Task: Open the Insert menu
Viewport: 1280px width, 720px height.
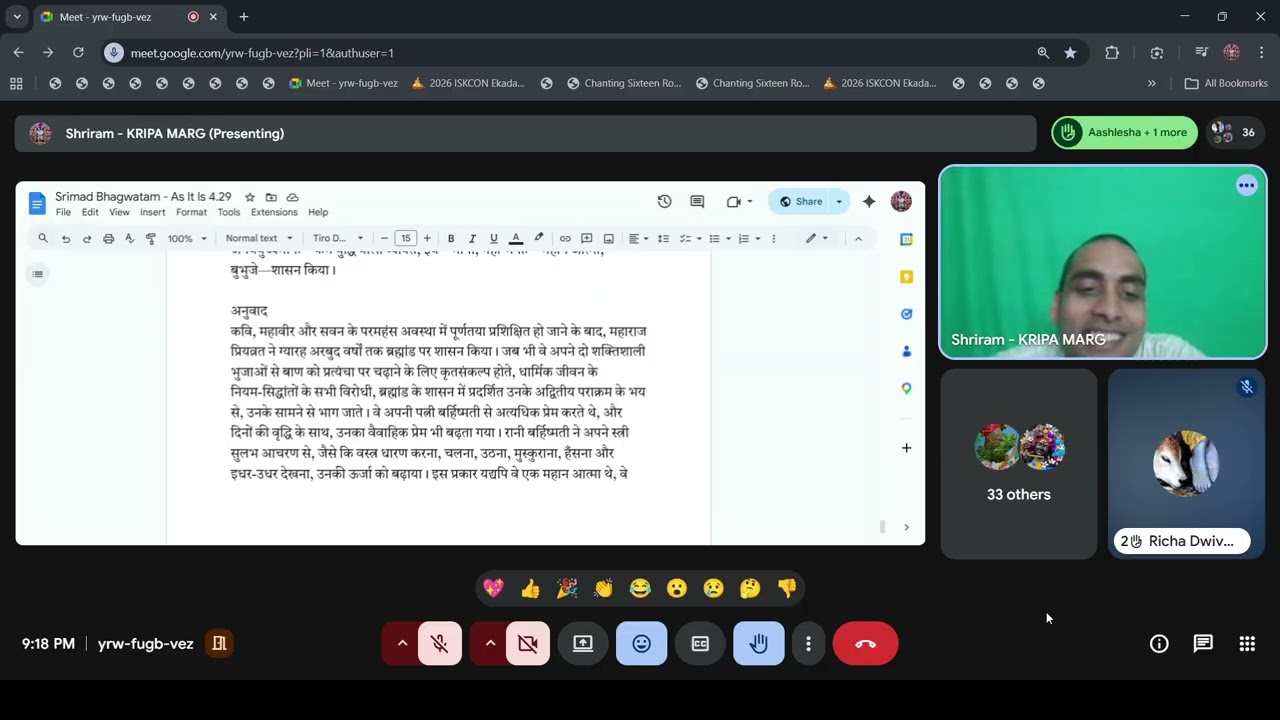Action: pos(153,212)
